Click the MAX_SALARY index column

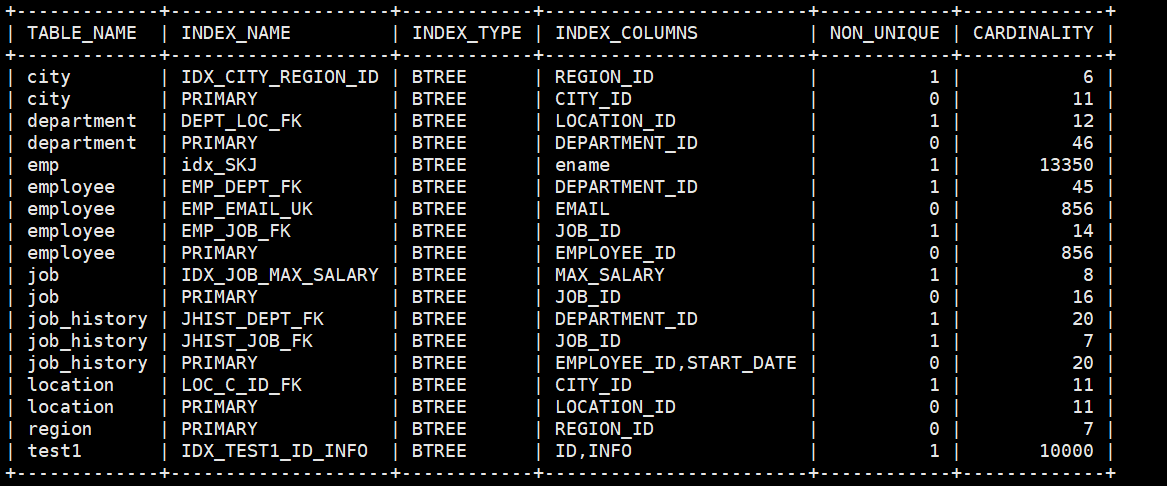[610, 275]
